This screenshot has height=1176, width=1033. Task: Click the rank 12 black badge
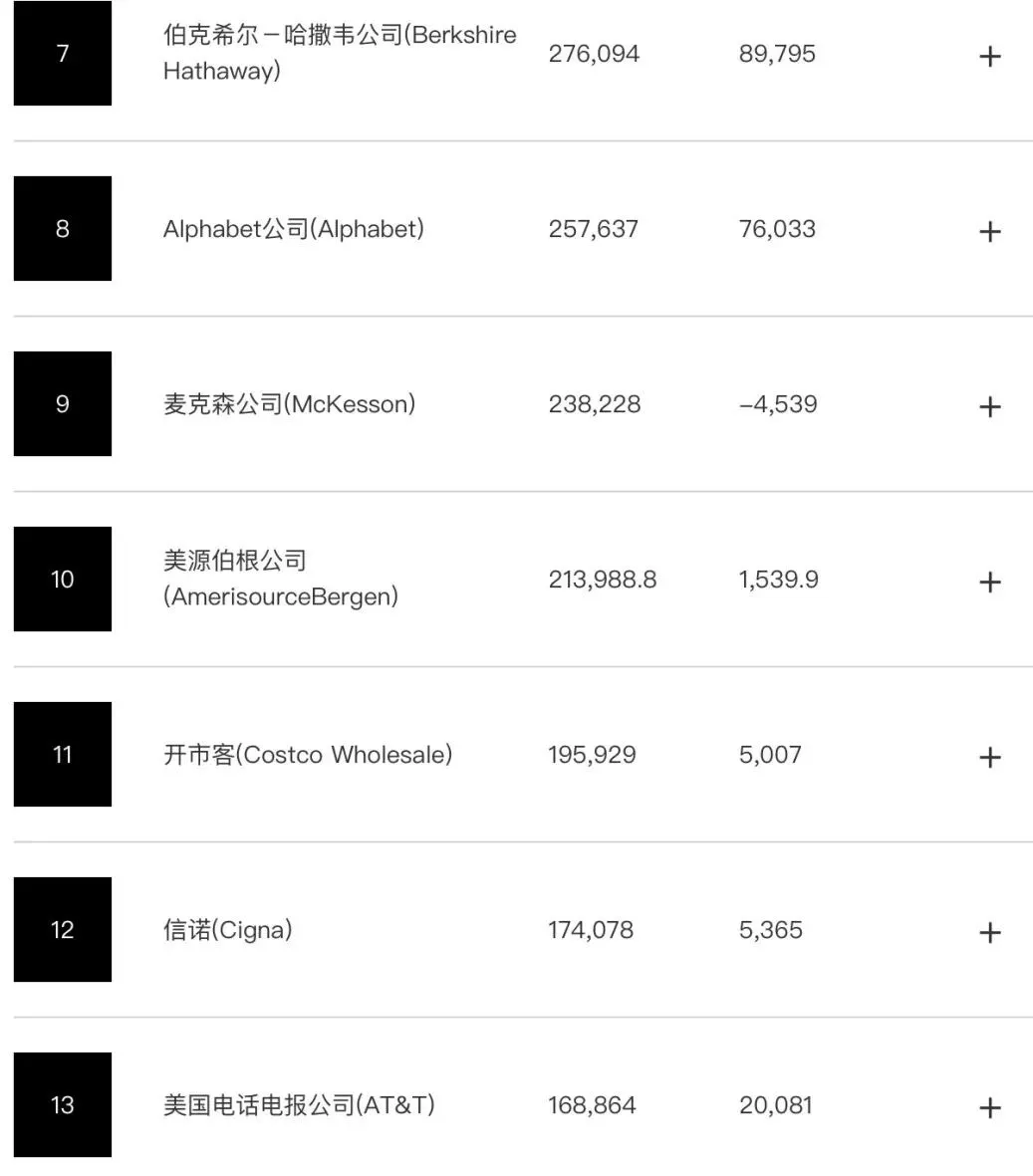point(63,930)
